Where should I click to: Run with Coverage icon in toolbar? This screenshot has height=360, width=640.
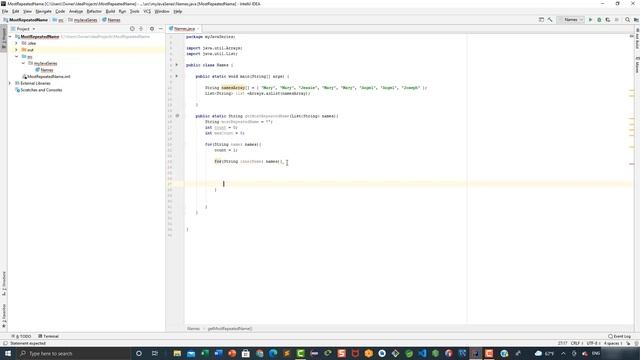608,20
